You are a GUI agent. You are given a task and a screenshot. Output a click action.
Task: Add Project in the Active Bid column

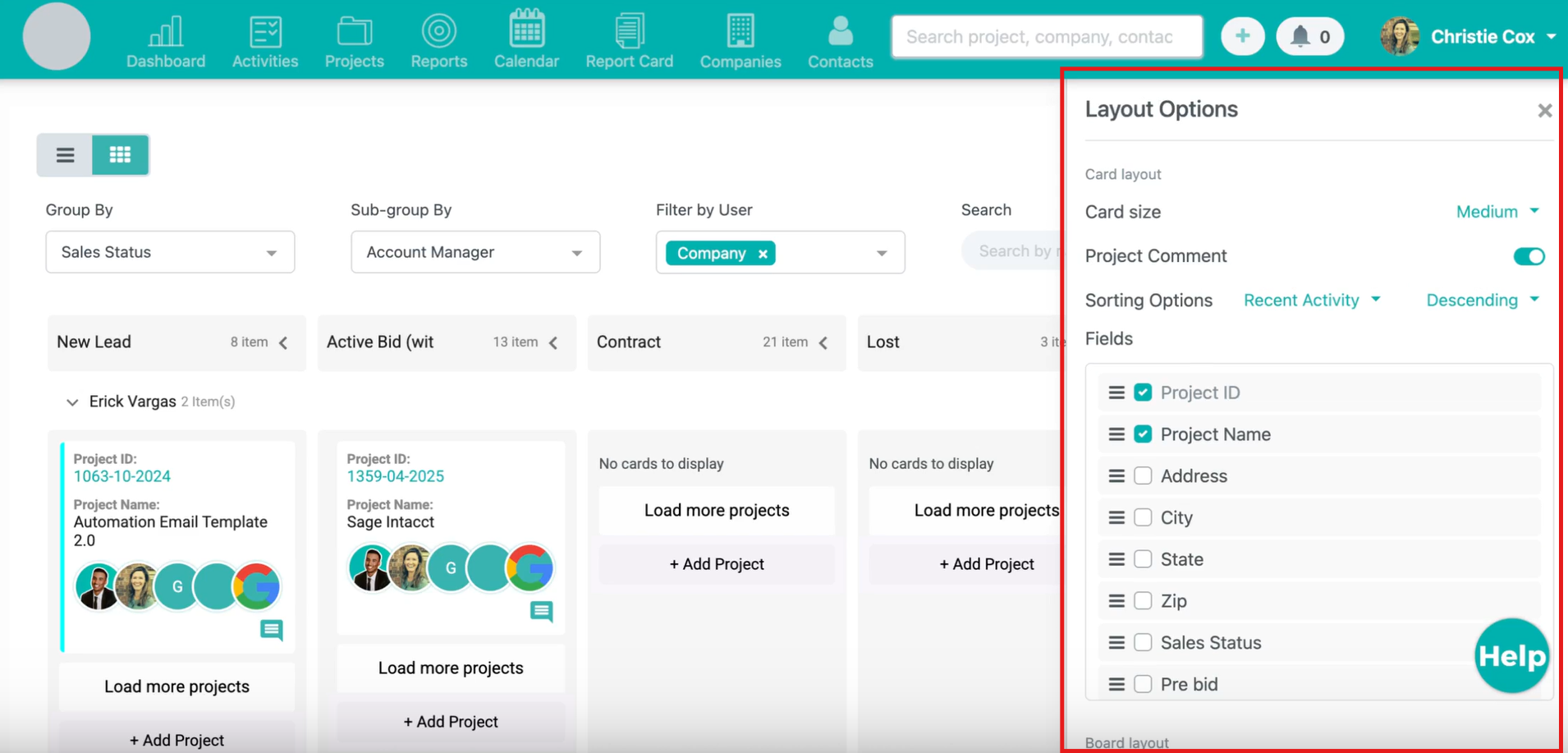click(x=451, y=722)
